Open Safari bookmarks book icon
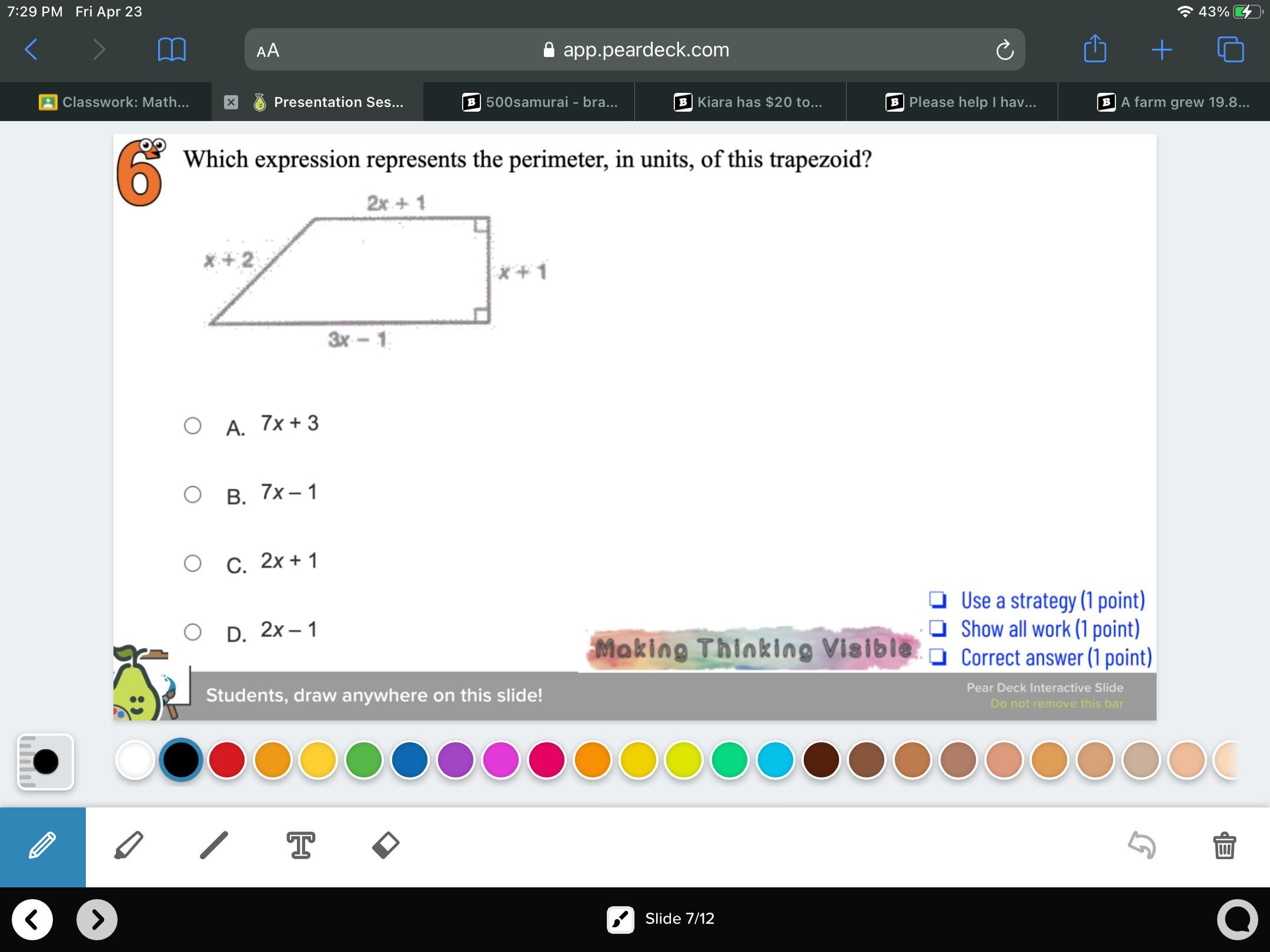This screenshot has height=952, width=1270. coord(172,49)
